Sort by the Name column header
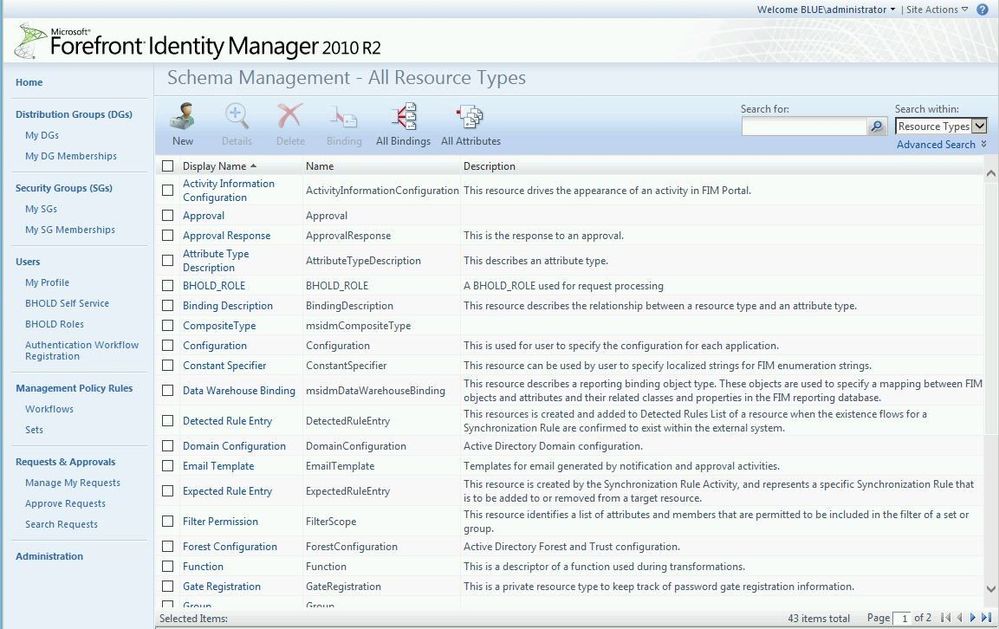The height and width of the screenshot is (629, 999). tap(319, 166)
